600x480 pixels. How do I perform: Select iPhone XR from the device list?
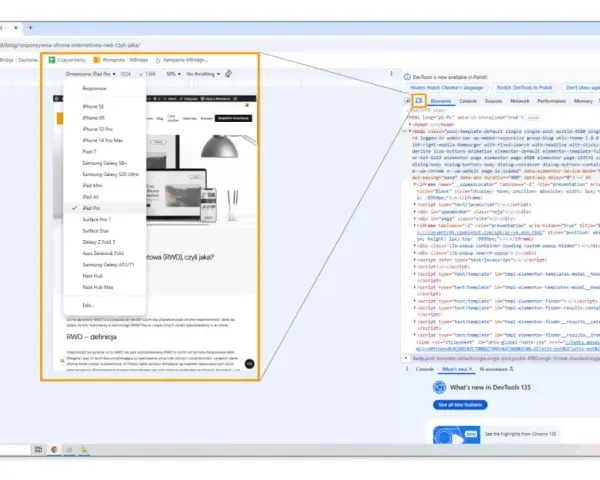[104, 118]
